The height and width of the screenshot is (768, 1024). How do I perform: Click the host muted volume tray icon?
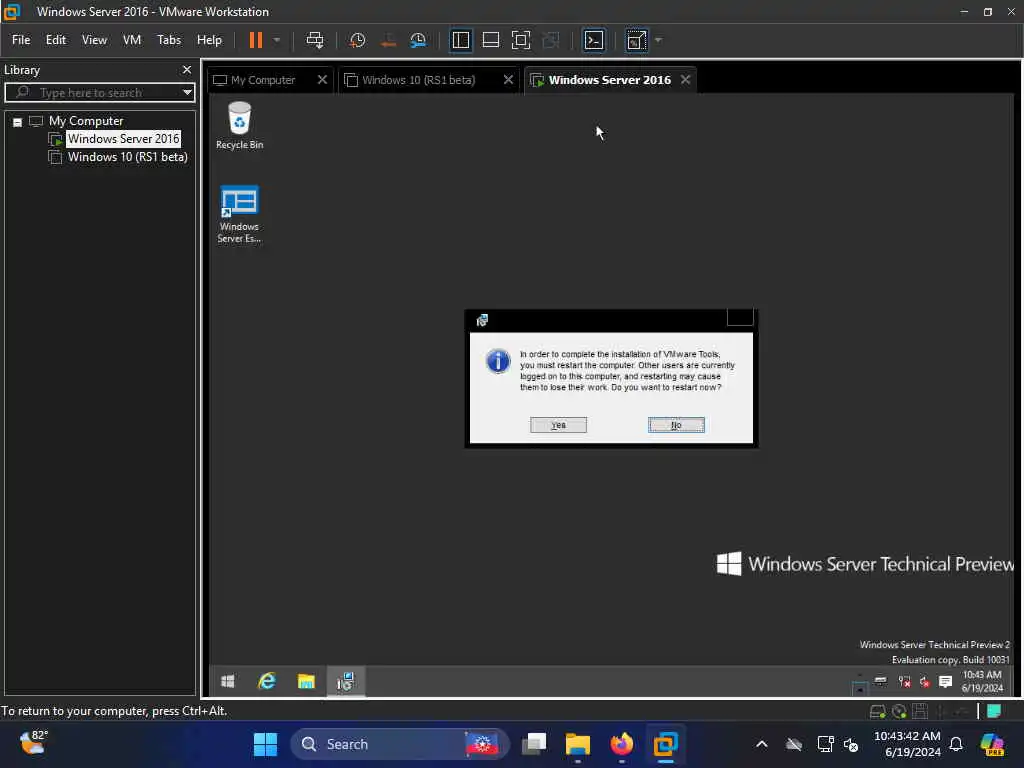[851, 744]
